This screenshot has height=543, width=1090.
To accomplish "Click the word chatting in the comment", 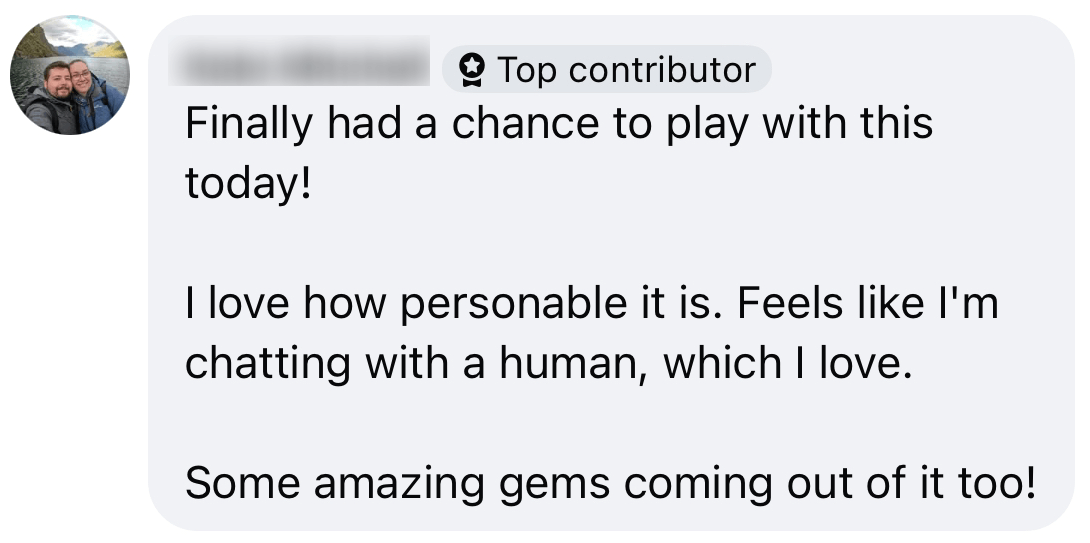I will pyautogui.click(x=268, y=364).
